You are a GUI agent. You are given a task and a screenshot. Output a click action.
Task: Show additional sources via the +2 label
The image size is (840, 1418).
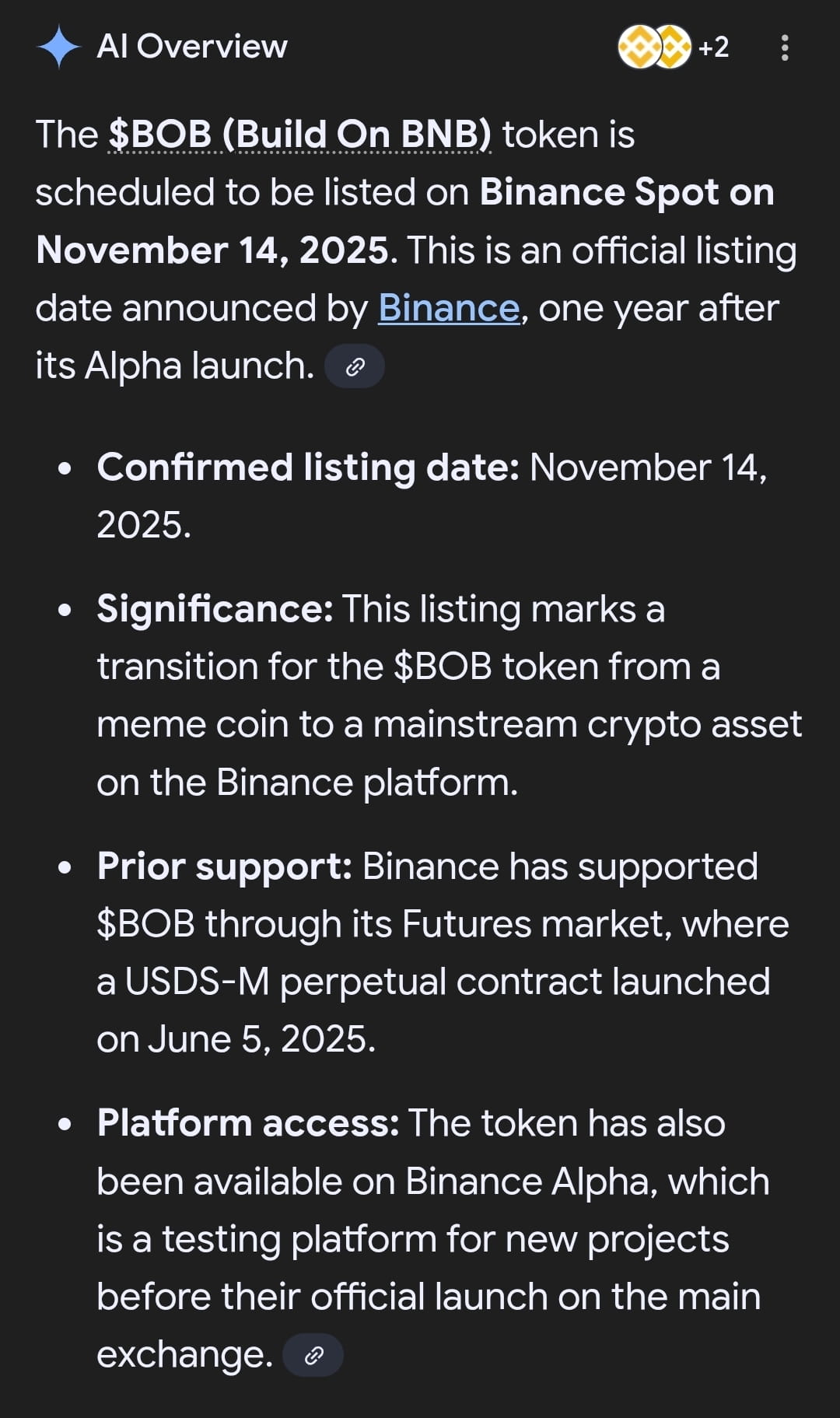(713, 47)
